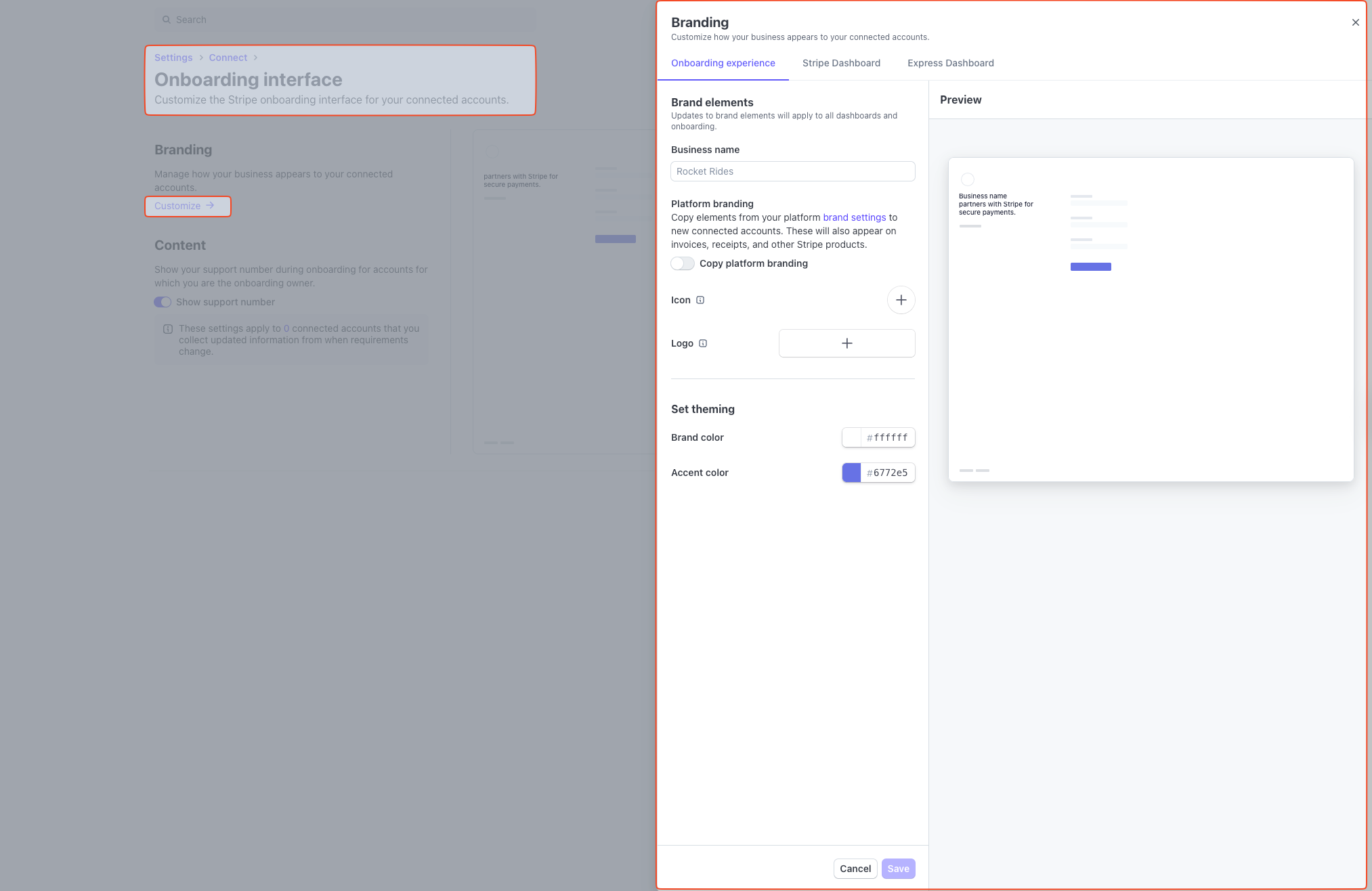Click the search magnifier icon in the top bar
The height and width of the screenshot is (891, 1372).
[x=166, y=20]
